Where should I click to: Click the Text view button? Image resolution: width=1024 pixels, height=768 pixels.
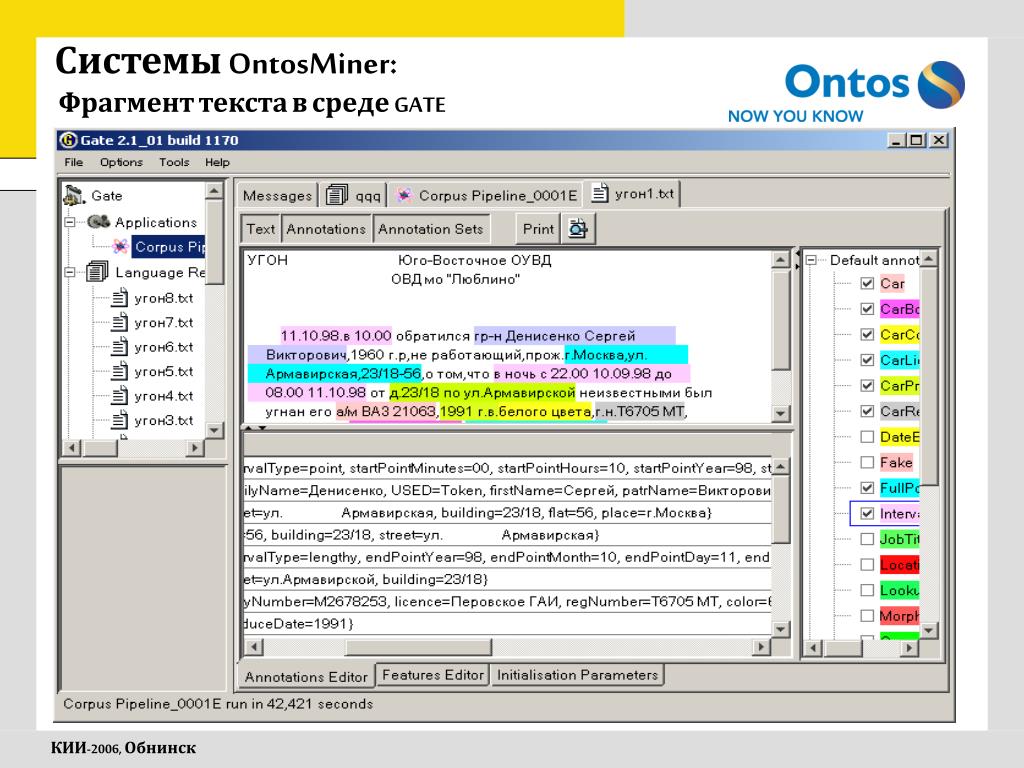coord(261,229)
